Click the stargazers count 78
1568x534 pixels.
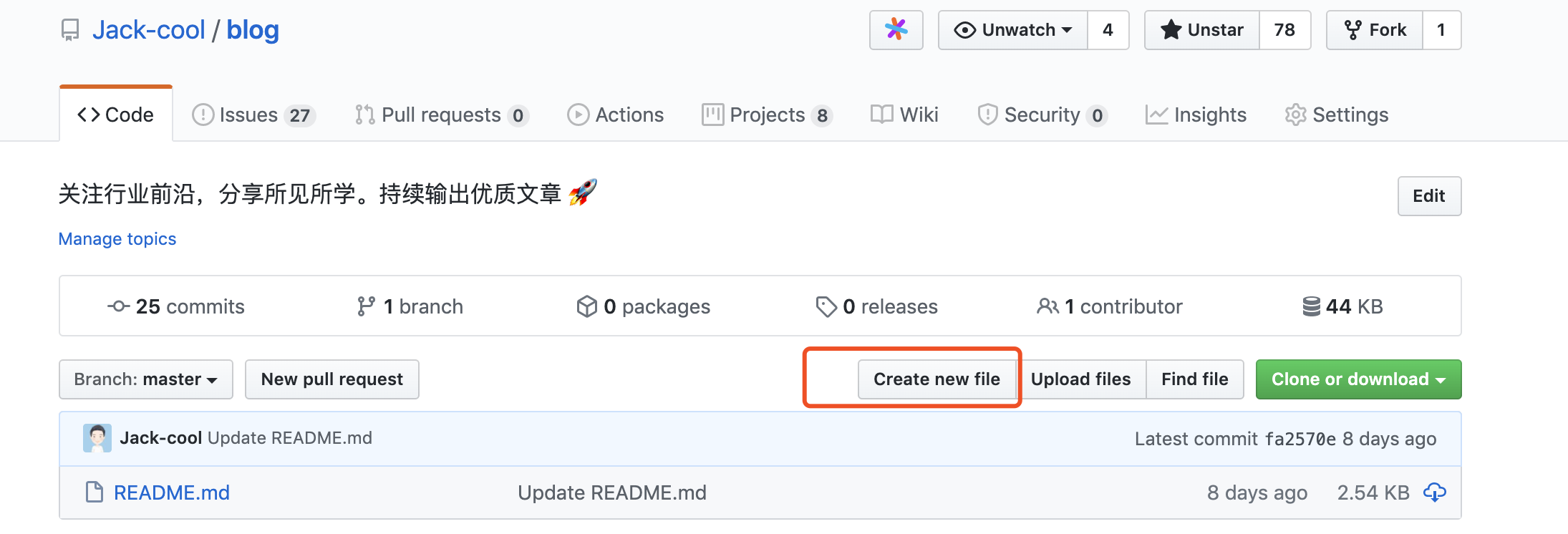coord(1284,30)
